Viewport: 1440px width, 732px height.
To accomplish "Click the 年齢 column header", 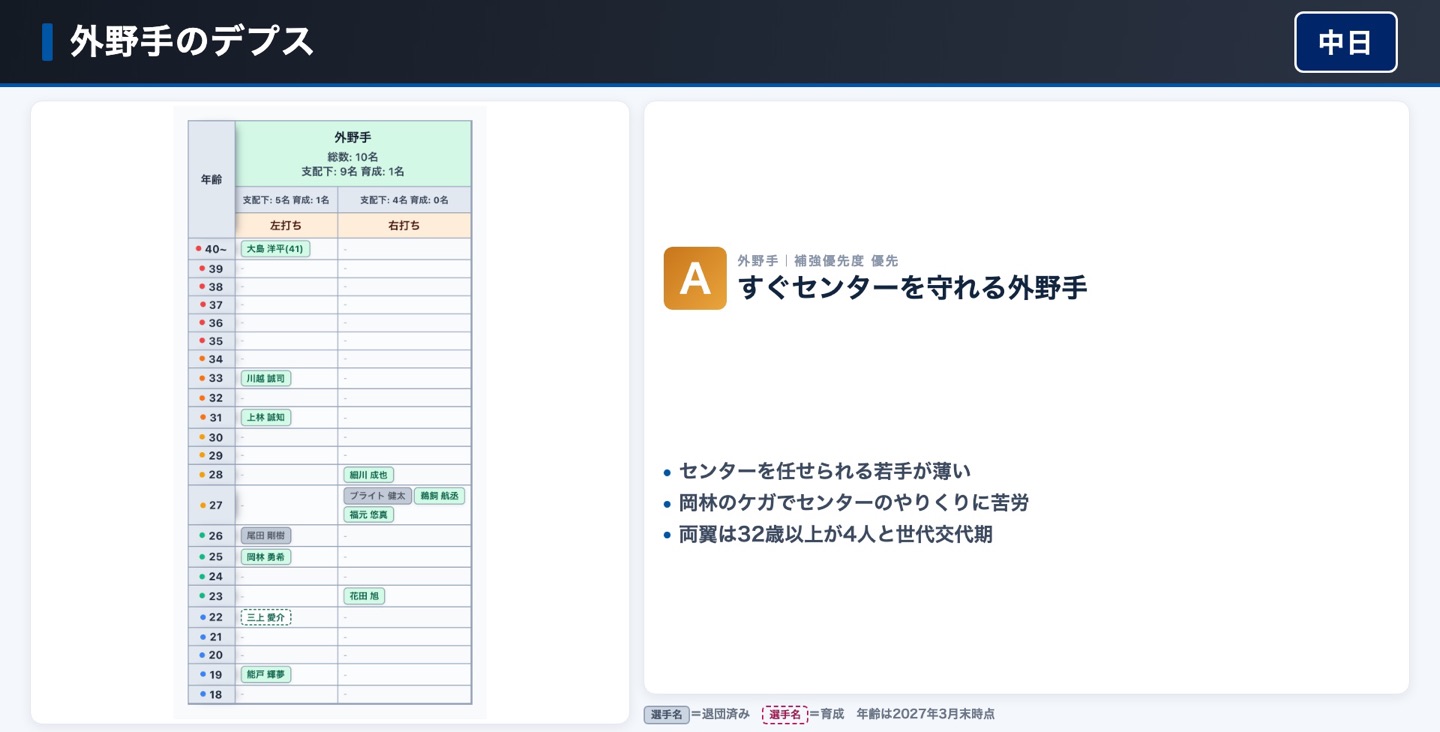I will (211, 180).
